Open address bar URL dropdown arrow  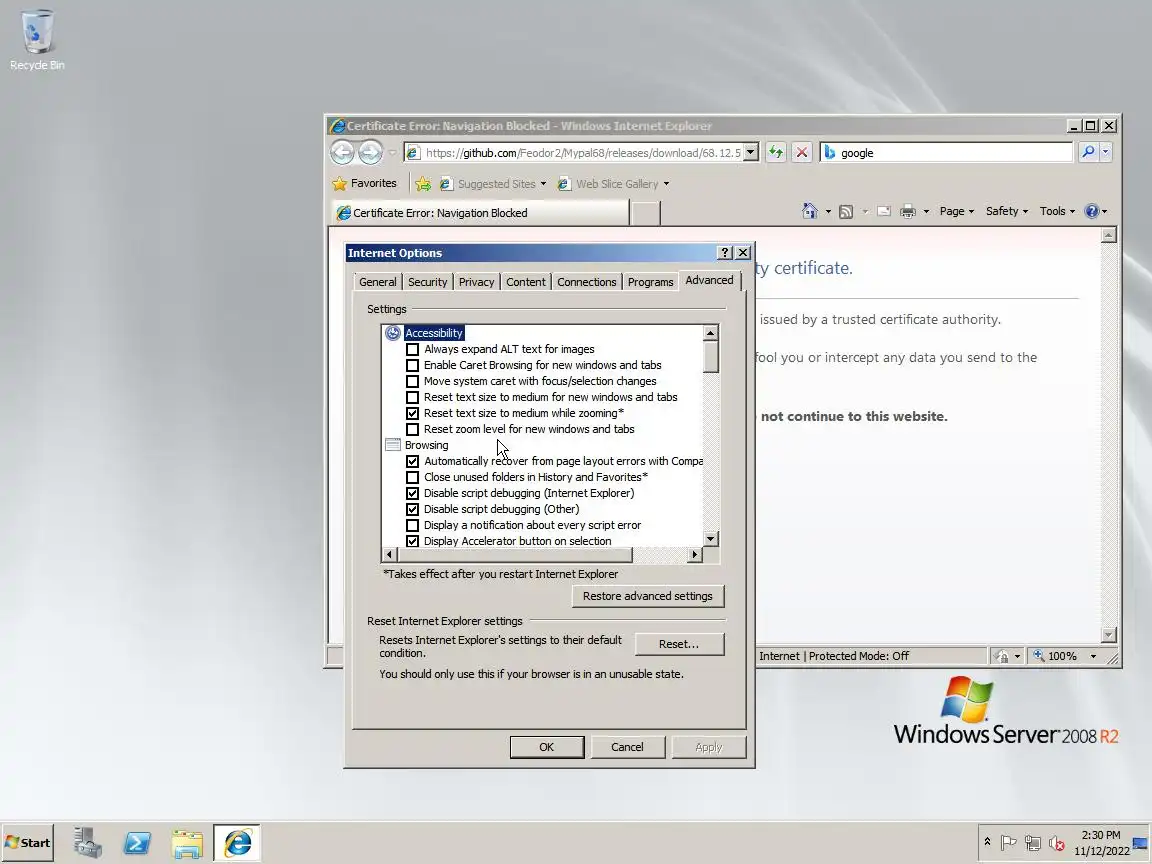pos(750,152)
